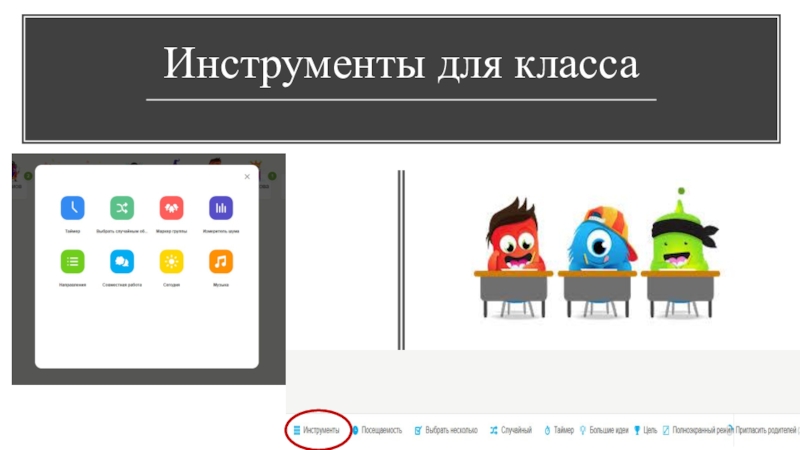This screenshot has height=450, width=800.
Task: Click Посещаемость in the bottom toolbar
Action: [377, 430]
